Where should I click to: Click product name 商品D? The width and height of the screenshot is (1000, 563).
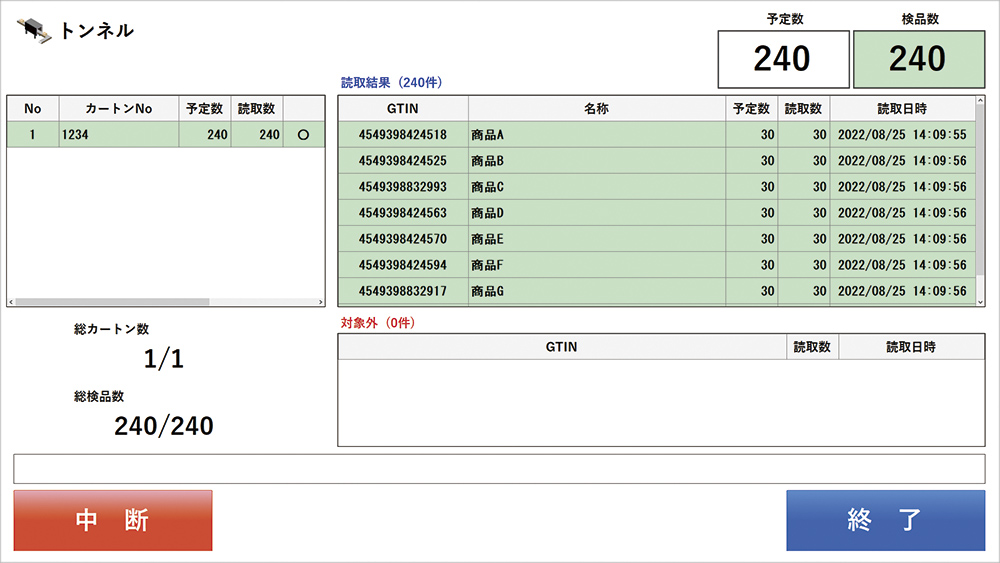(488, 213)
